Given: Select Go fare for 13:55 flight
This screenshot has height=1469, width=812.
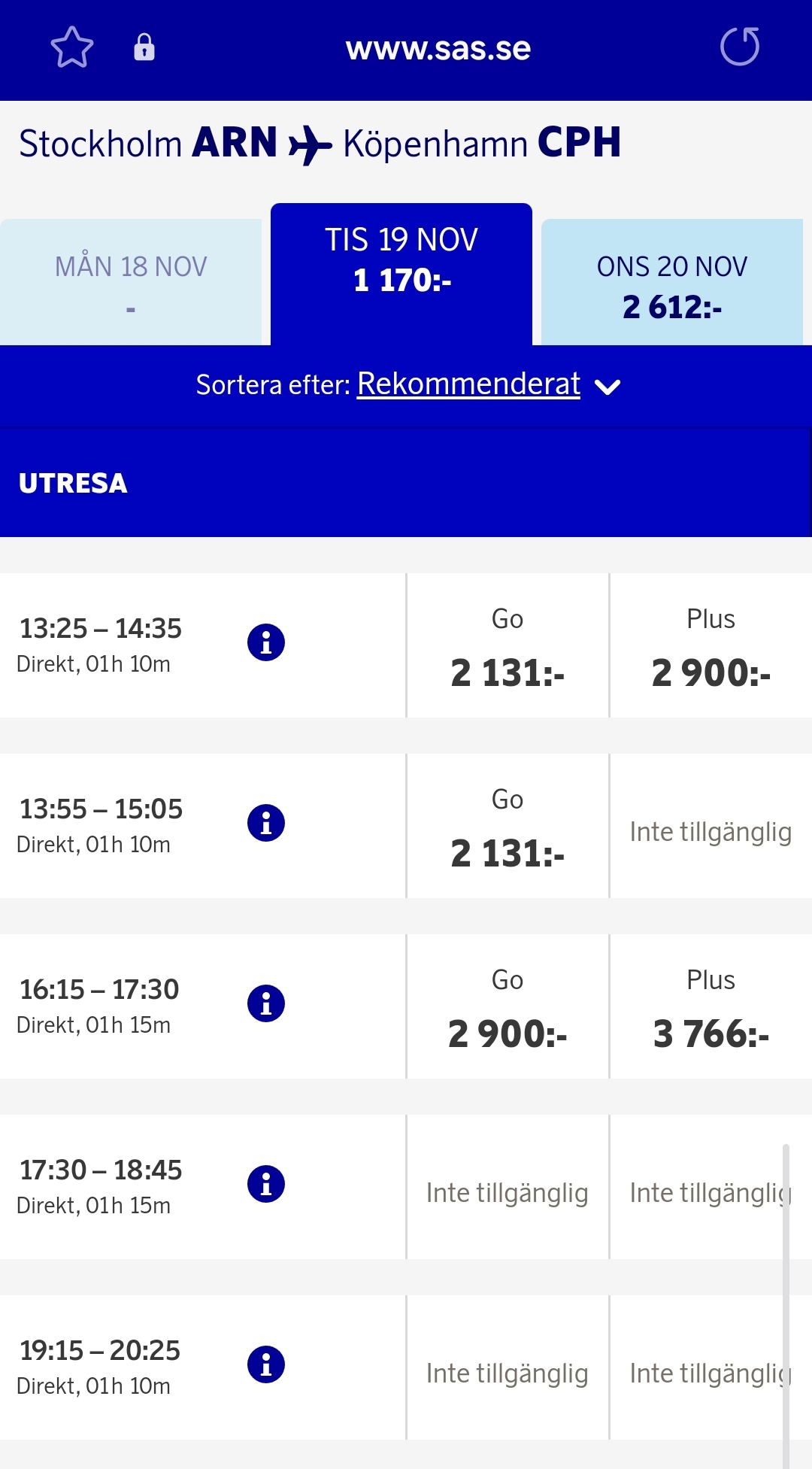Looking at the screenshot, I should 507,827.
